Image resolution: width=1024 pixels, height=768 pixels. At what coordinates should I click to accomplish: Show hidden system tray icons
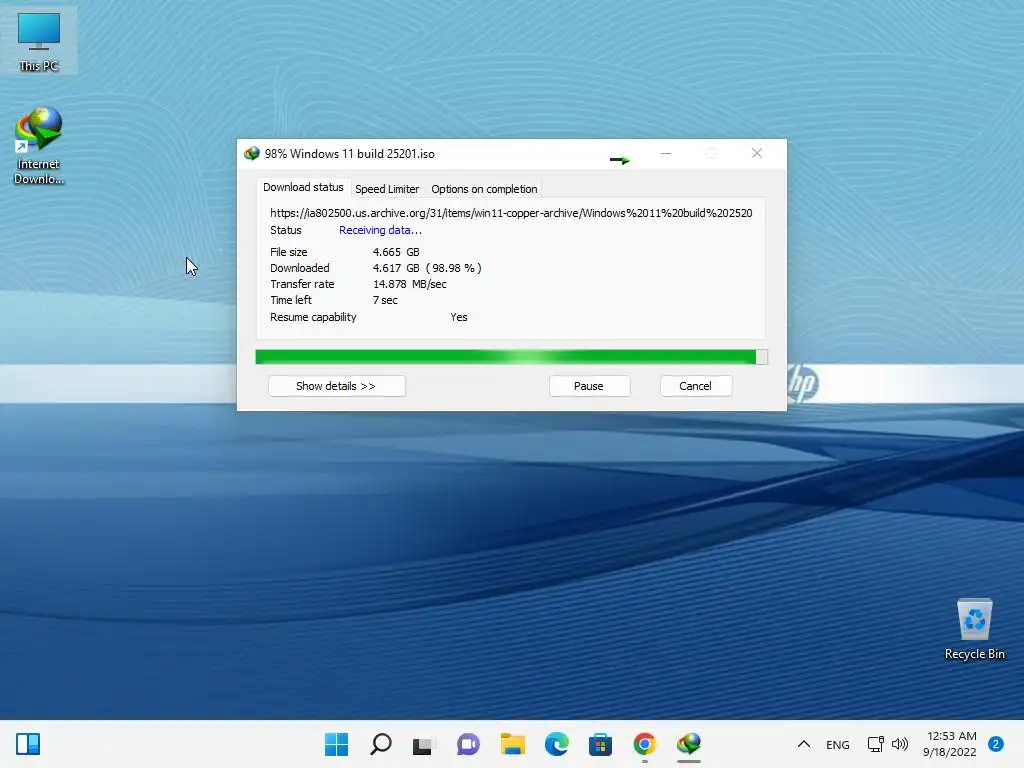804,744
